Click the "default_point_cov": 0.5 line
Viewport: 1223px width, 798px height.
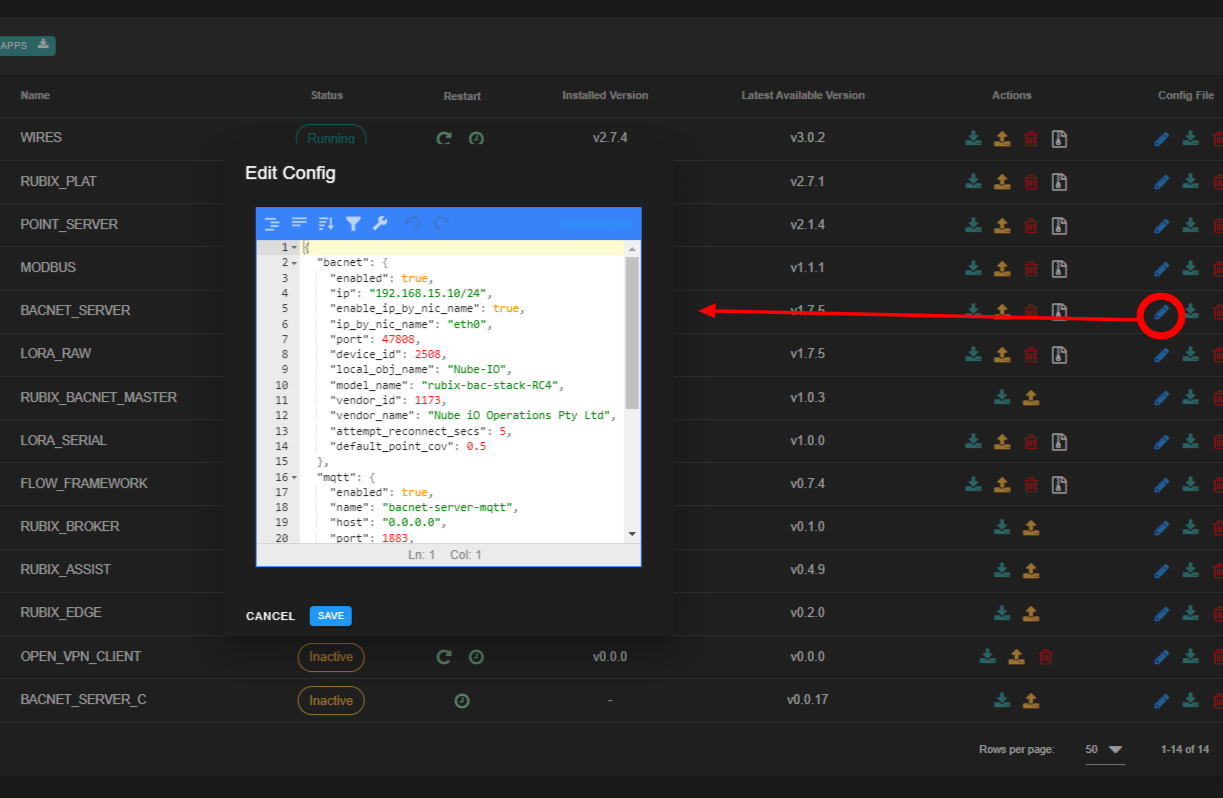click(408, 446)
